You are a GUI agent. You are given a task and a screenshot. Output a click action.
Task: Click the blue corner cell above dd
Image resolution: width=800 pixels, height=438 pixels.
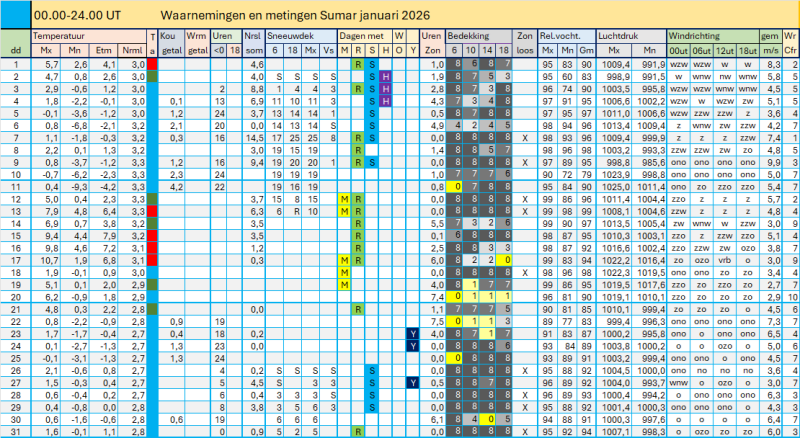point(15,14)
